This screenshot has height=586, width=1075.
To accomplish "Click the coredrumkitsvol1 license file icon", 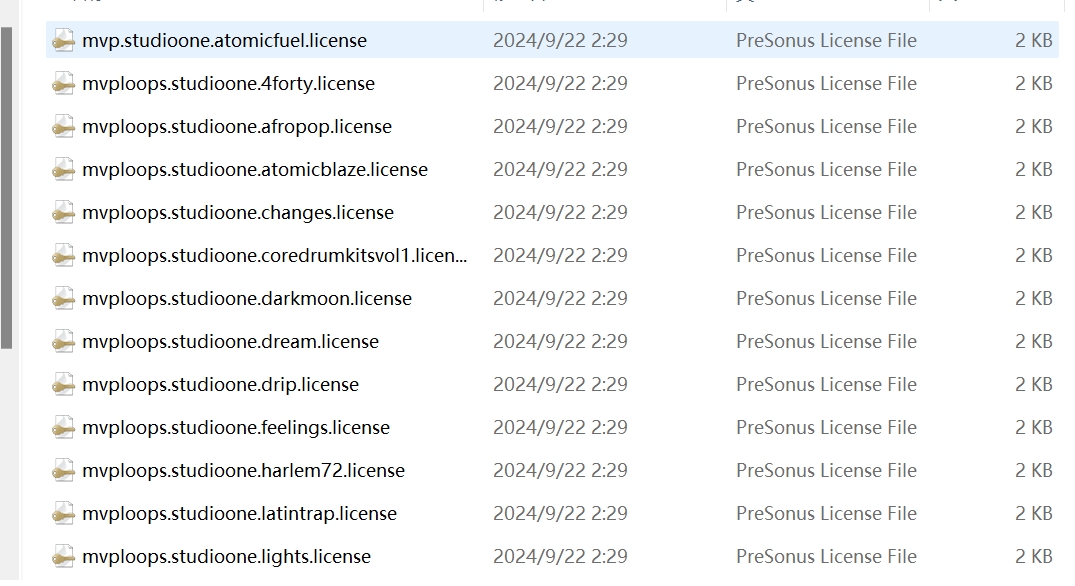I will click(64, 256).
